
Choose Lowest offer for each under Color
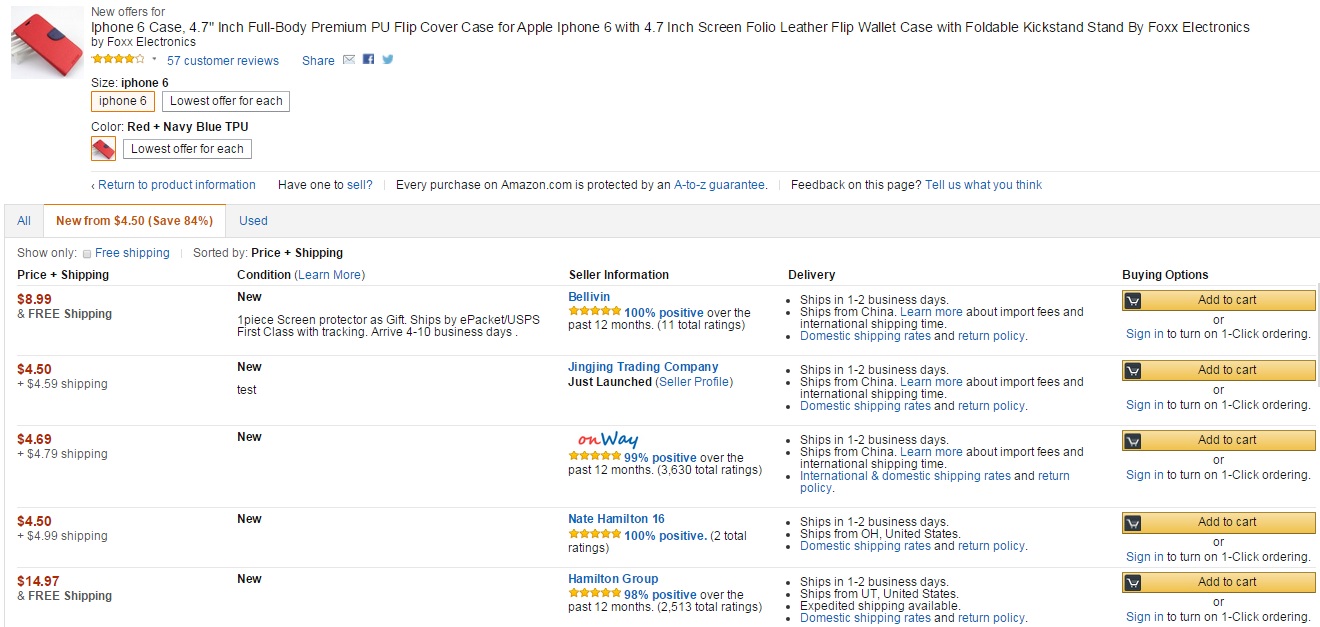click(x=187, y=149)
